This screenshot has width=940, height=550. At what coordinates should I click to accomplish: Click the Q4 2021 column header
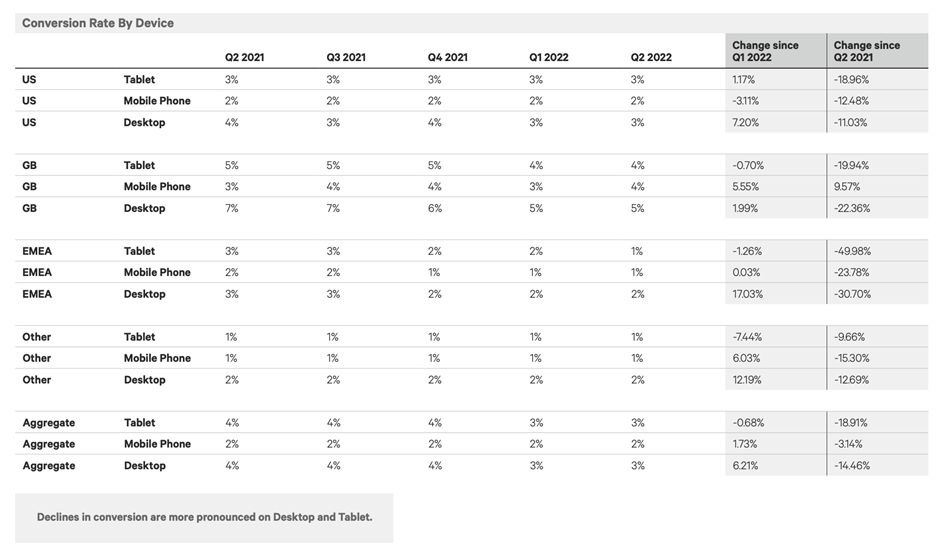pyautogui.click(x=447, y=58)
